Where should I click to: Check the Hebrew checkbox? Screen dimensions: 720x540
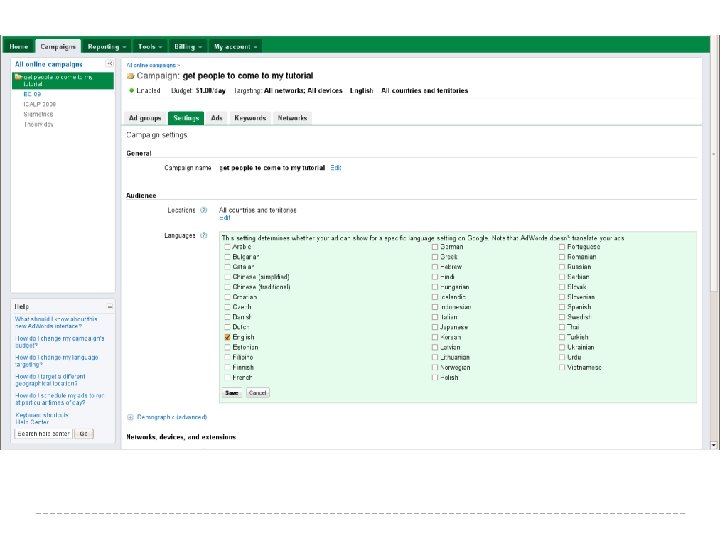[x=435, y=267]
